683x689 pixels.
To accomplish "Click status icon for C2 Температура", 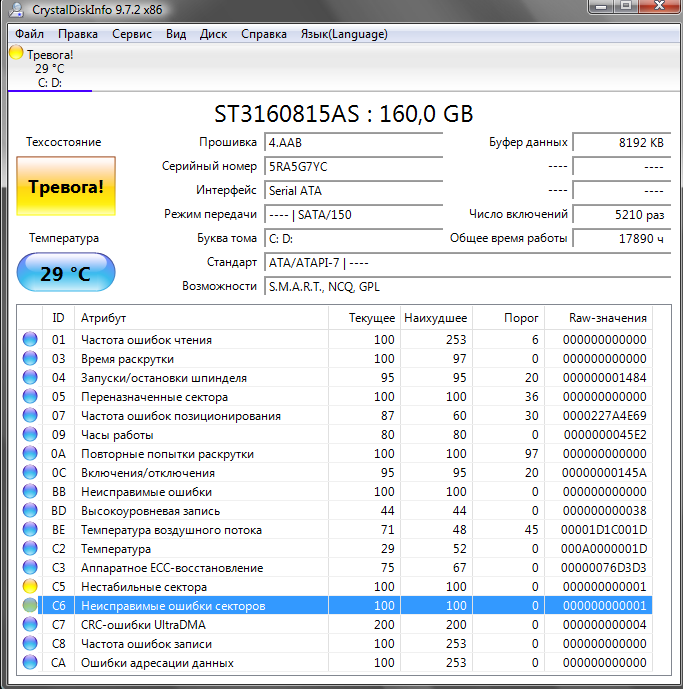I will click(x=30, y=548).
